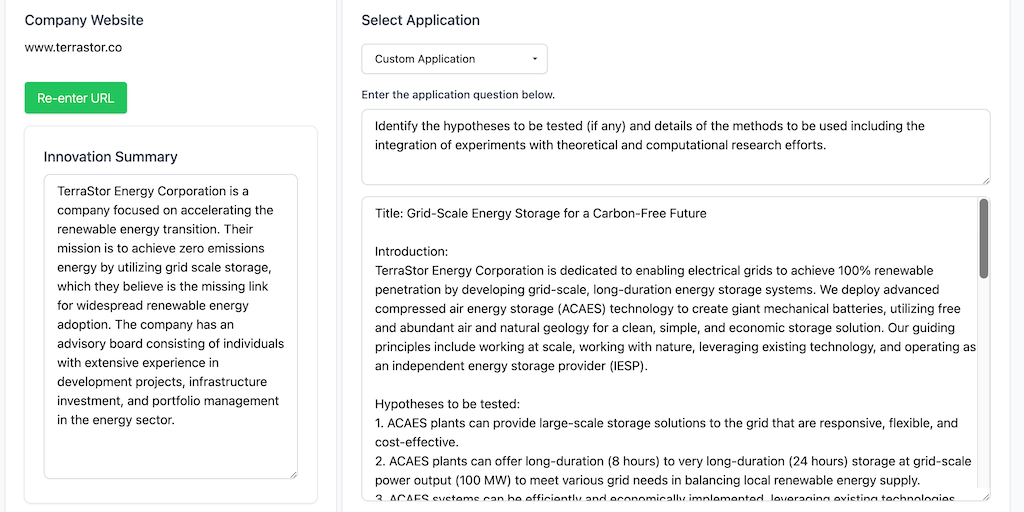This screenshot has width=1024, height=512.
Task: Click resize grip of application question box
Action: click(985, 179)
